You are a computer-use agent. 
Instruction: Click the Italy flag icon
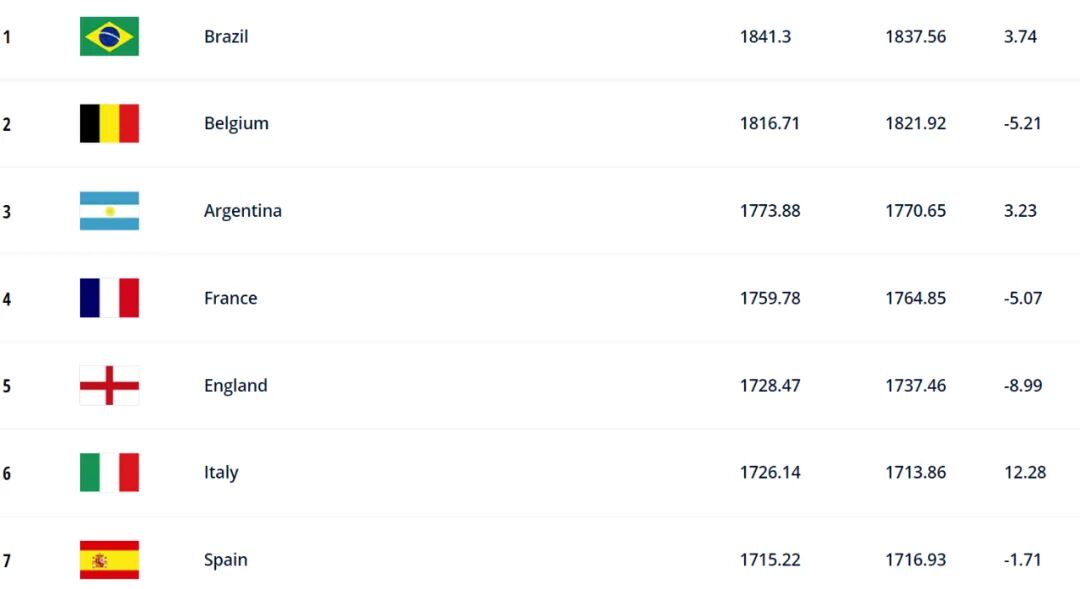click(x=110, y=473)
